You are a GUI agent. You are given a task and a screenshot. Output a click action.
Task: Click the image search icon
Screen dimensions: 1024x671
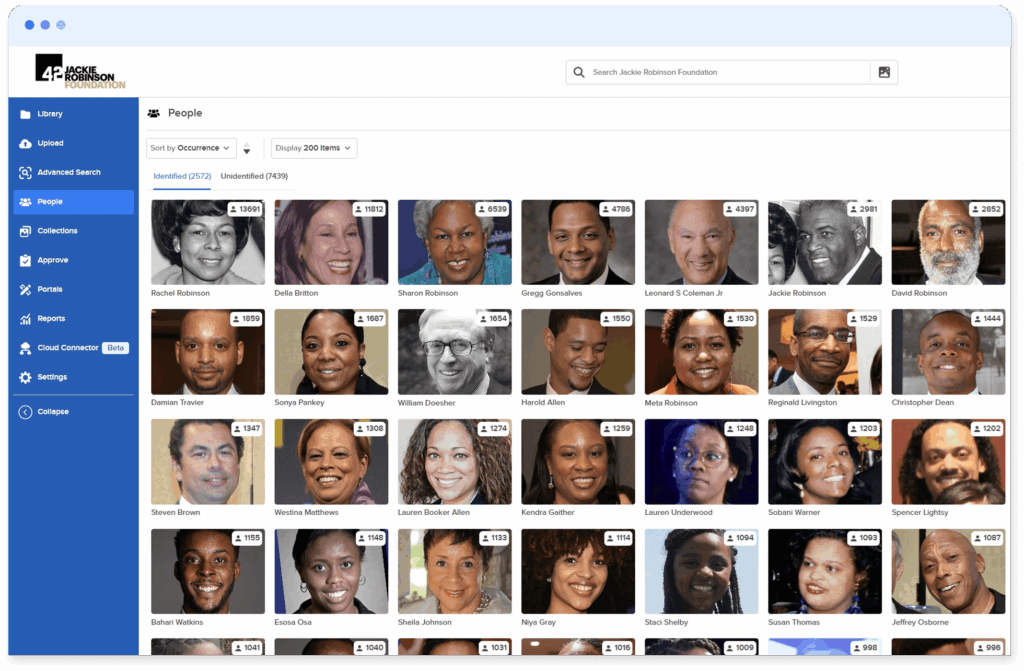point(884,73)
